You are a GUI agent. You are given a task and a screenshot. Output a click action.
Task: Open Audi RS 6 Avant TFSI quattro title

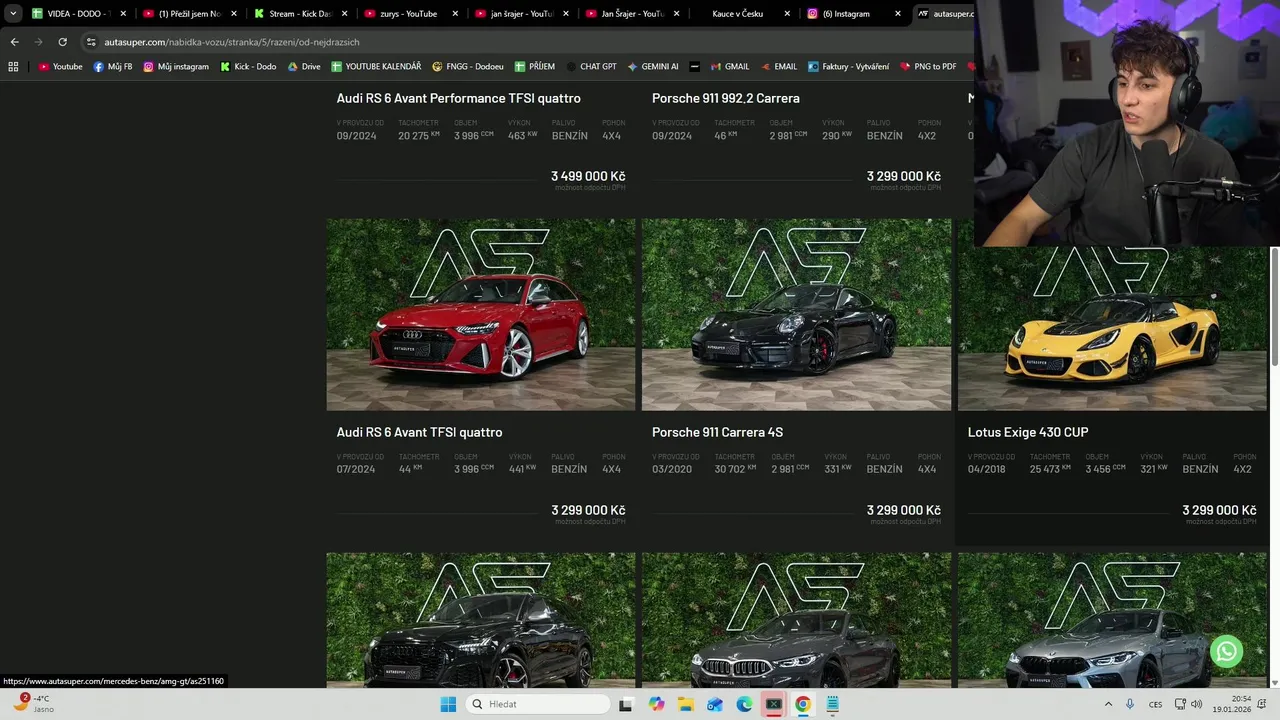click(419, 432)
